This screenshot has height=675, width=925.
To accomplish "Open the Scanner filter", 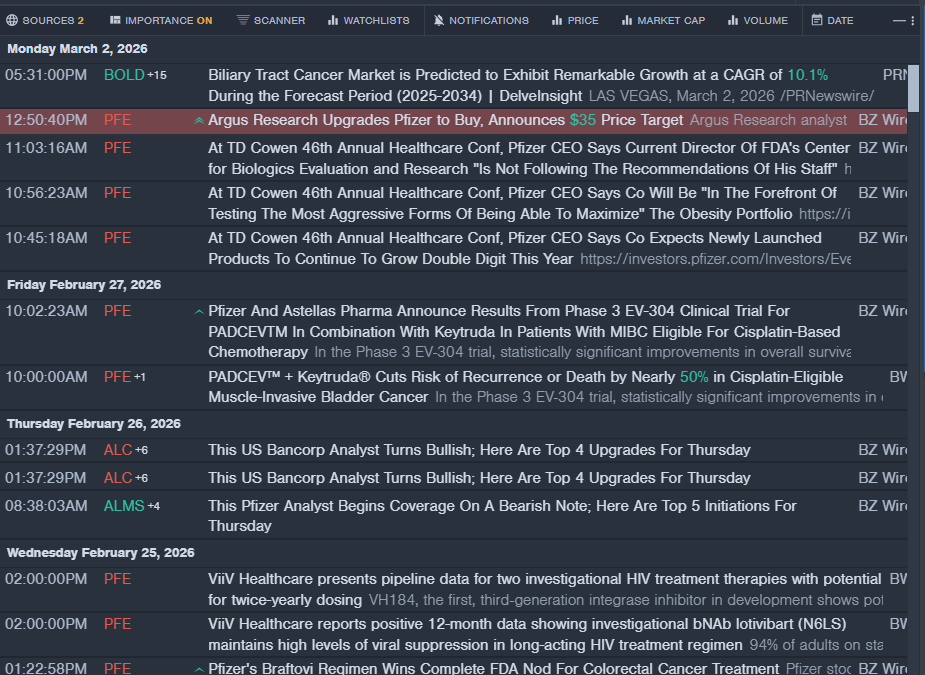I will pyautogui.click(x=271, y=21).
